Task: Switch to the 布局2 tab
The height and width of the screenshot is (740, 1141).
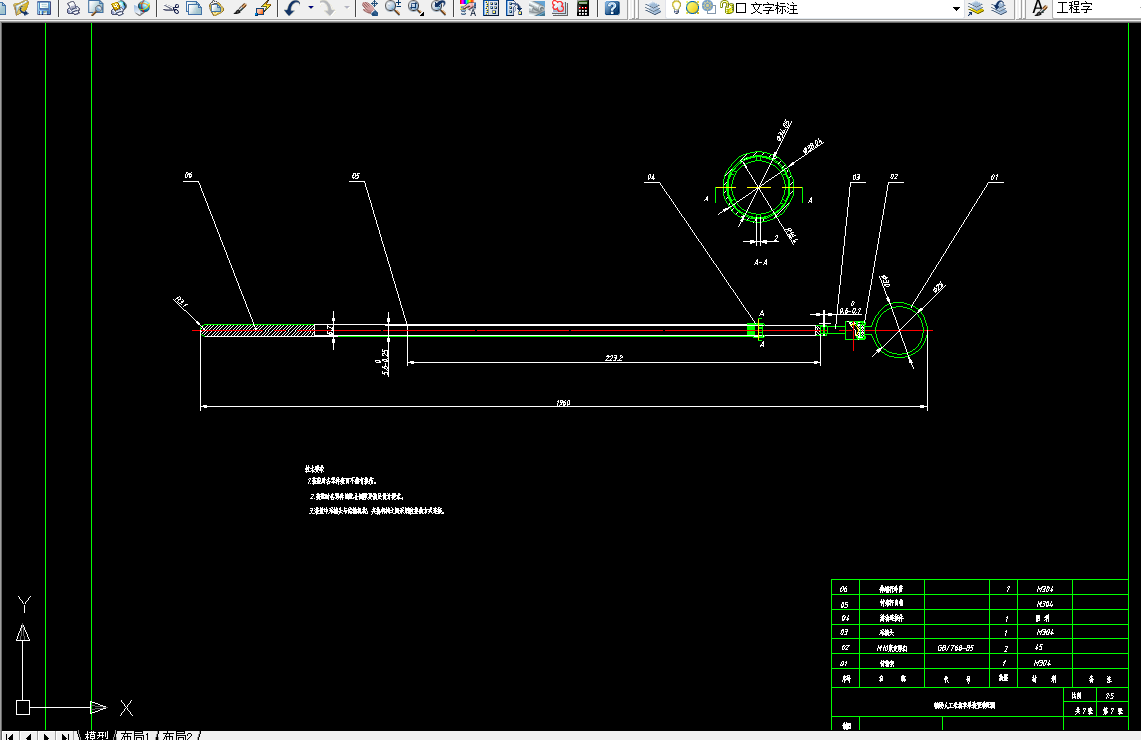Action: [x=178, y=736]
